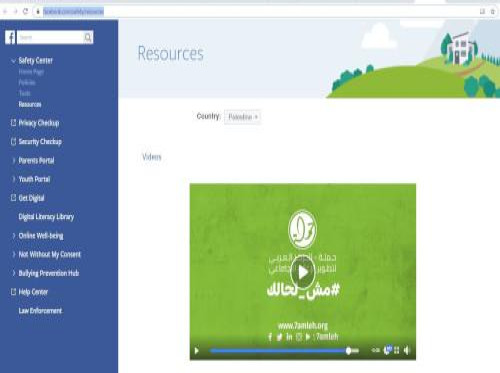Select Resources under Safety Center
The width and height of the screenshot is (500, 373).
tap(30, 104)
